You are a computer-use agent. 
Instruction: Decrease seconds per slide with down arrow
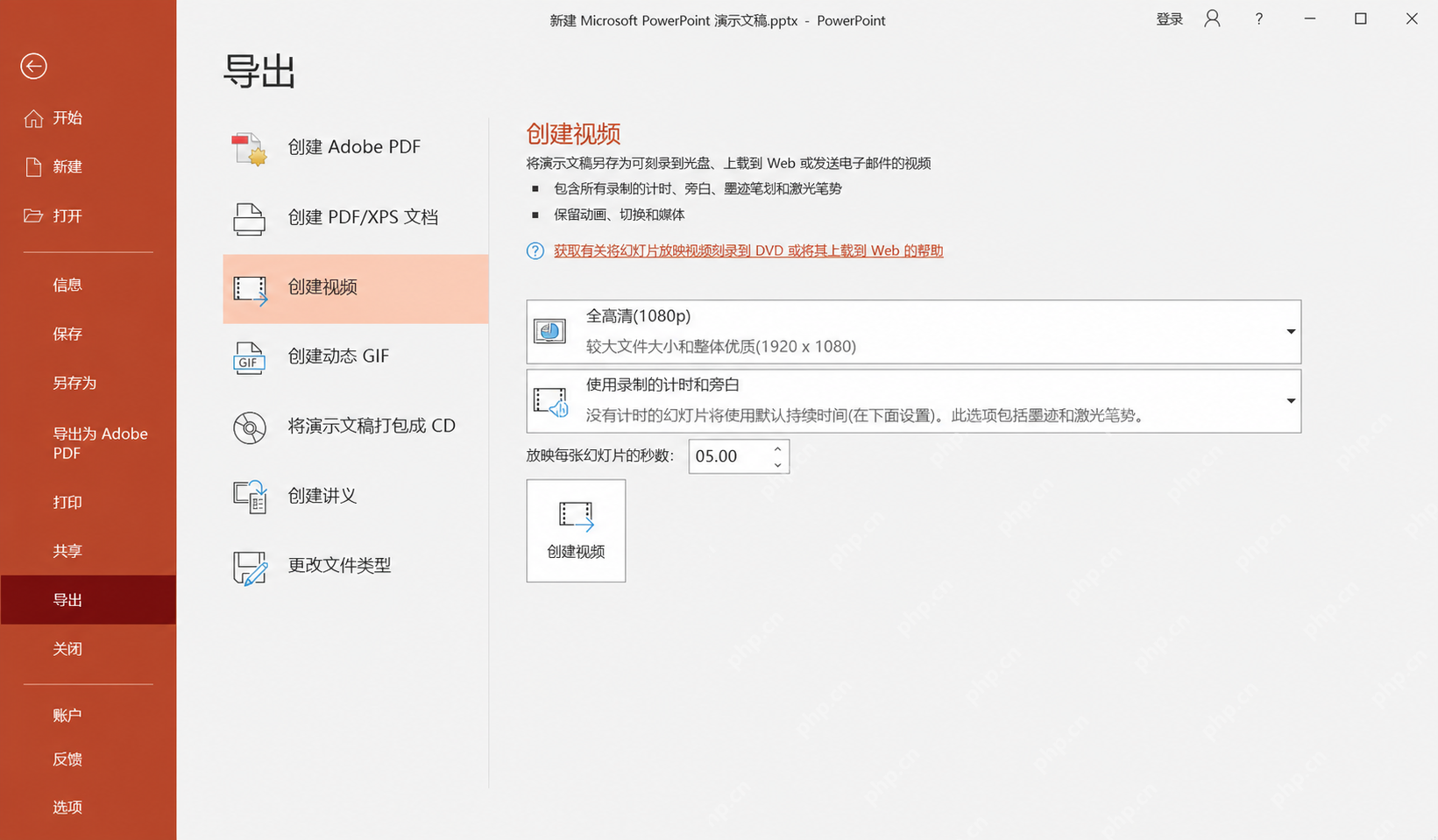coord(777,465)
